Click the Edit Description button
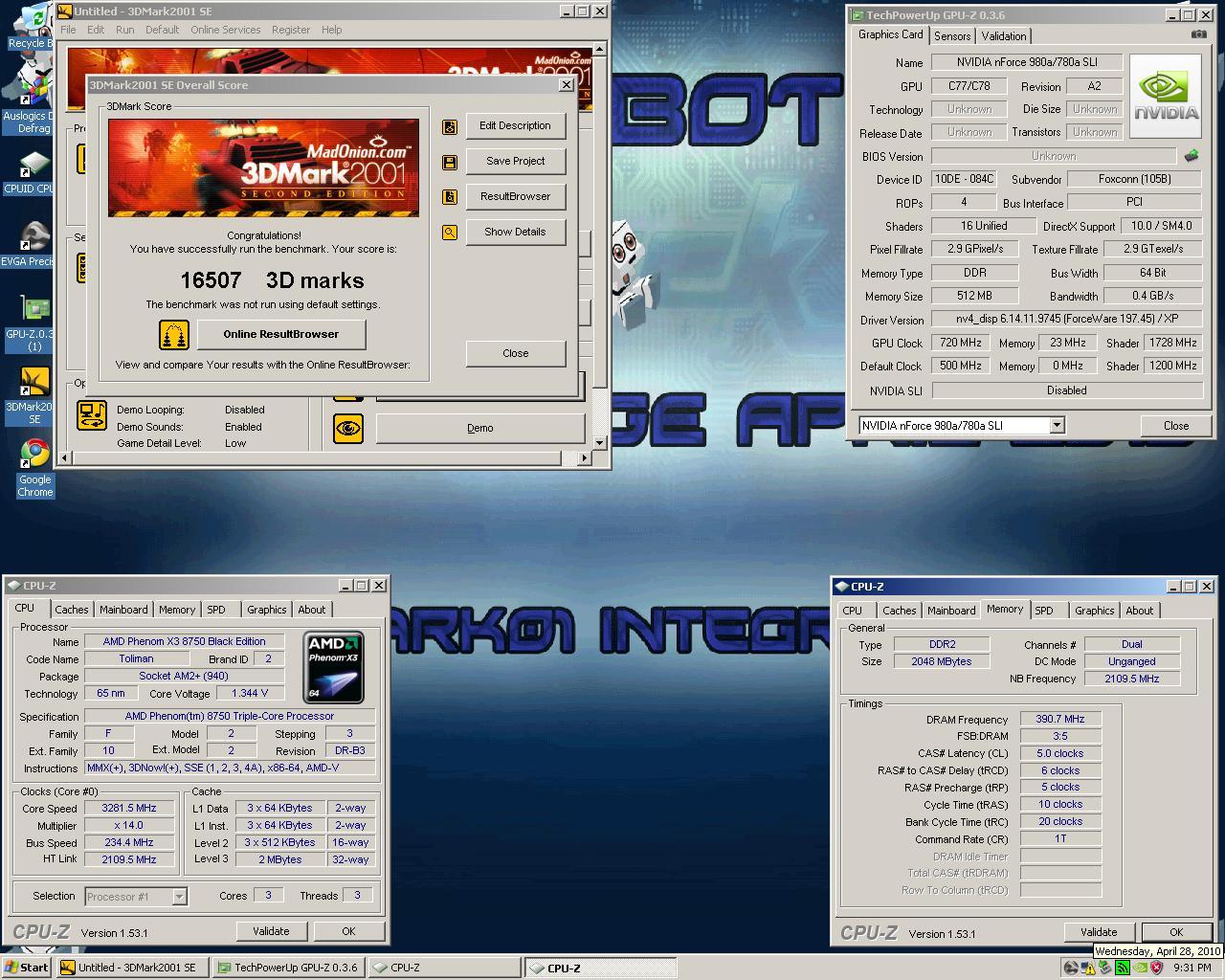This screenshot has height=980, width=1225. [x=515, y=126]
